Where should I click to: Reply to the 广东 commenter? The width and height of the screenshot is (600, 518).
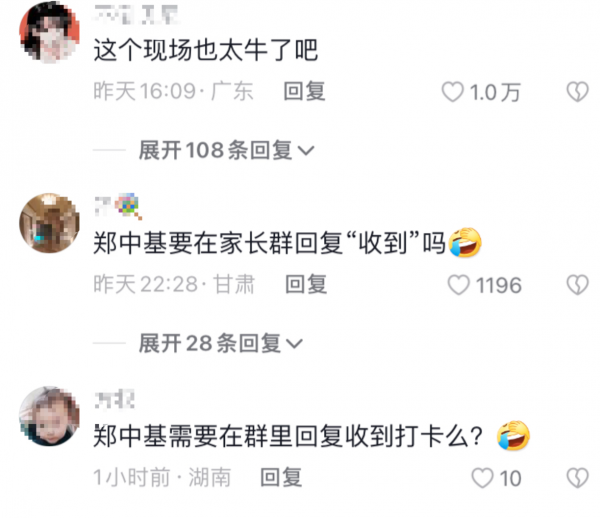click(304, 91)
